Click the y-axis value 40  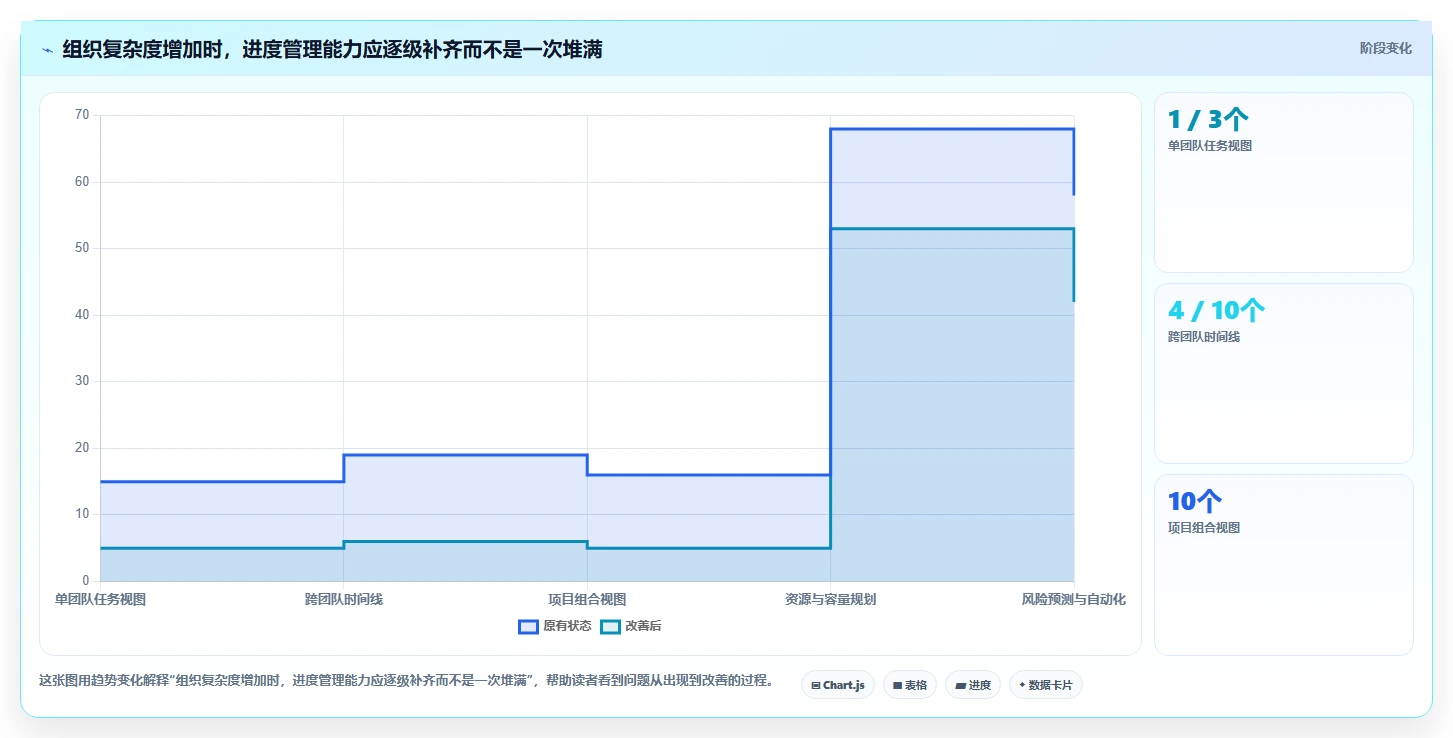(82, 315)
